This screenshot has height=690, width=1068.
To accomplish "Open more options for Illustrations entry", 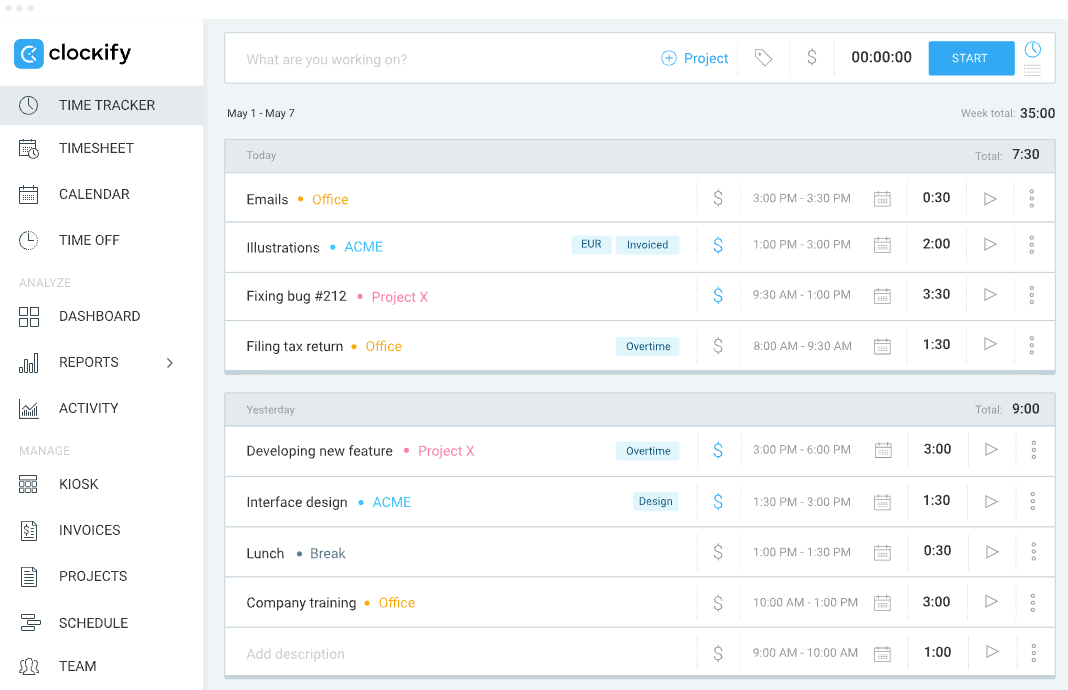I will (1032, 245).
